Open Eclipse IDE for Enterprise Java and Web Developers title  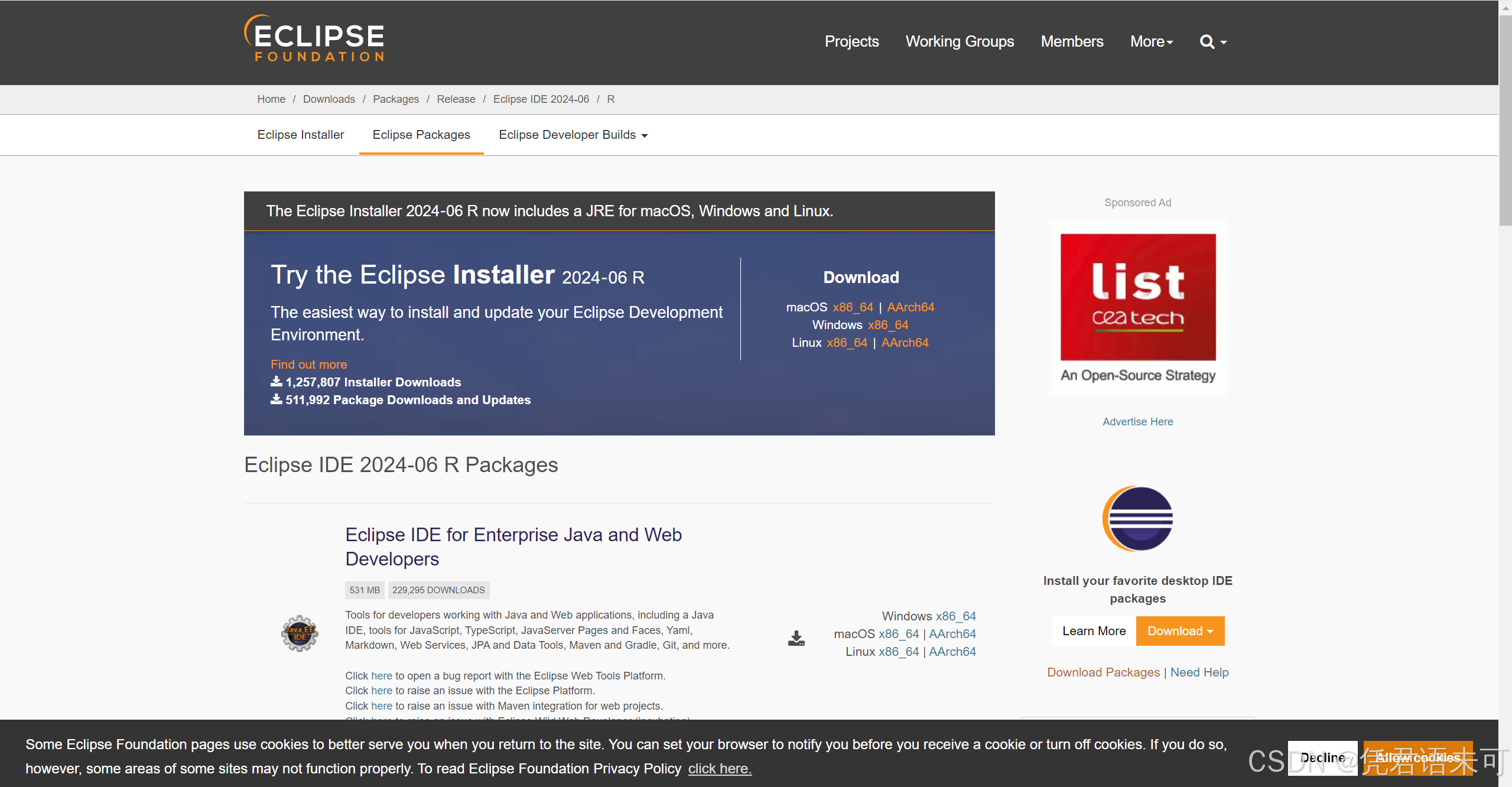coord(513,547)
